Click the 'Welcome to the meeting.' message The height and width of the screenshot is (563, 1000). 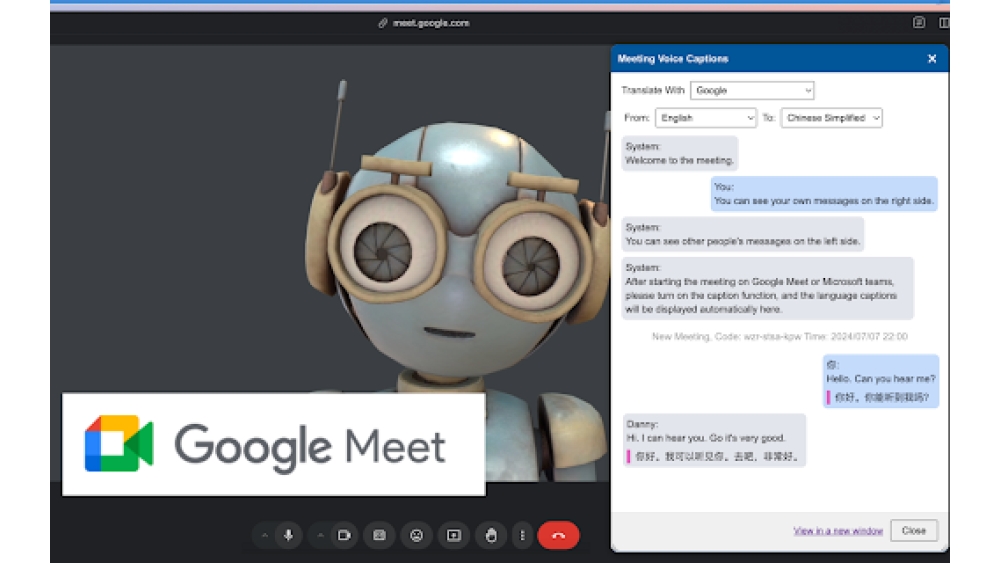(x=680, y=154)
